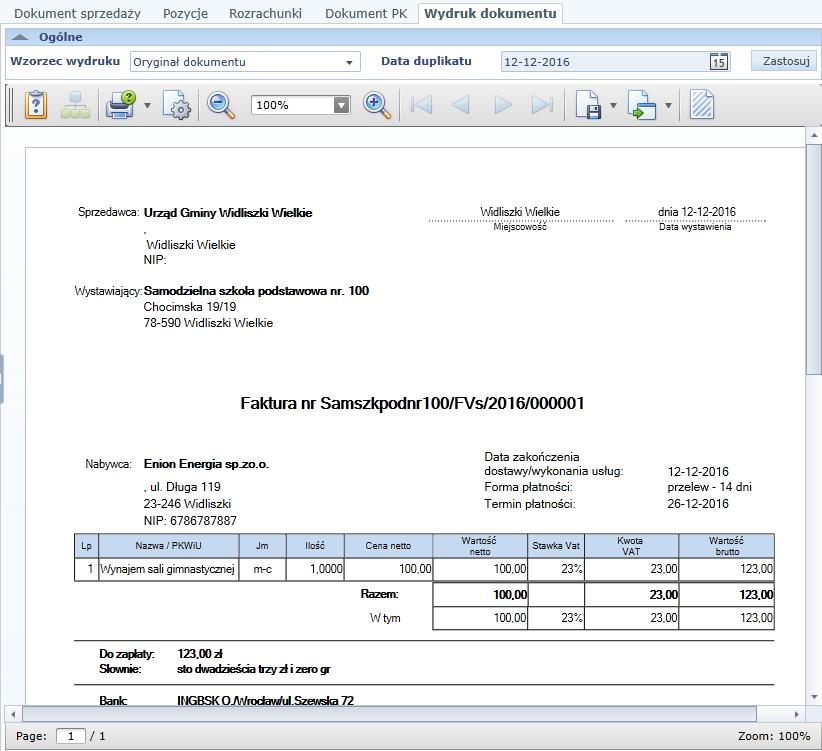
Task: Click the buyer name Enion Energia sp.zo.o.
Action: pyautogui.click(x=206, y=464)
